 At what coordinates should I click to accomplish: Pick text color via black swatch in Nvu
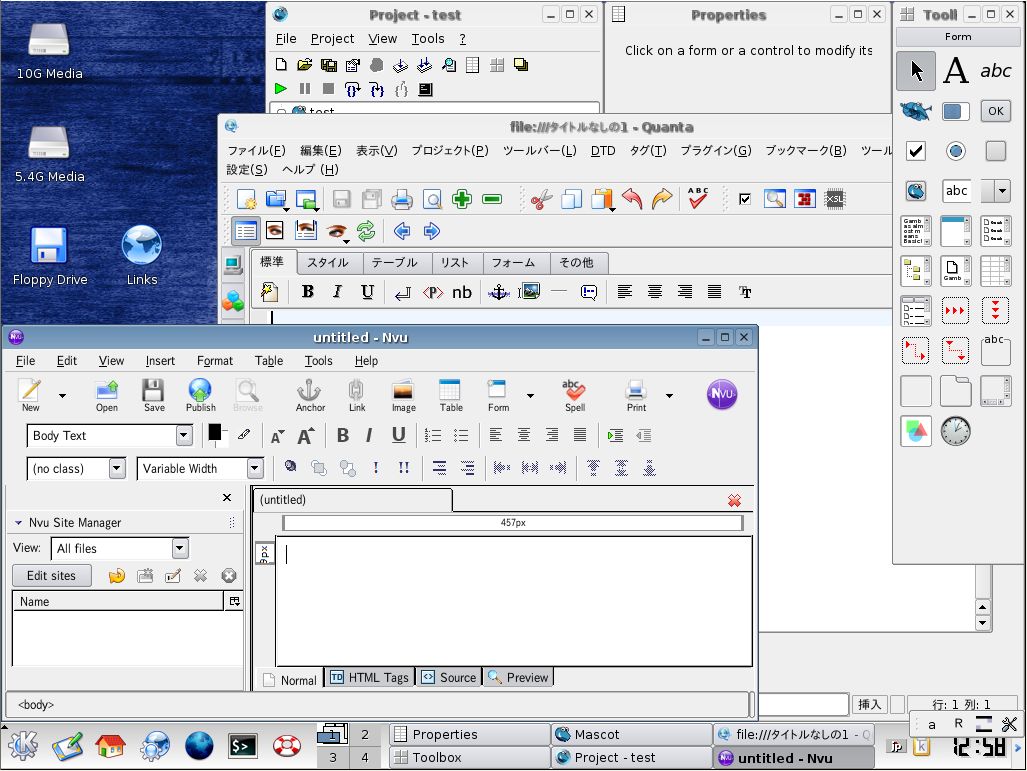pos(215,432)
